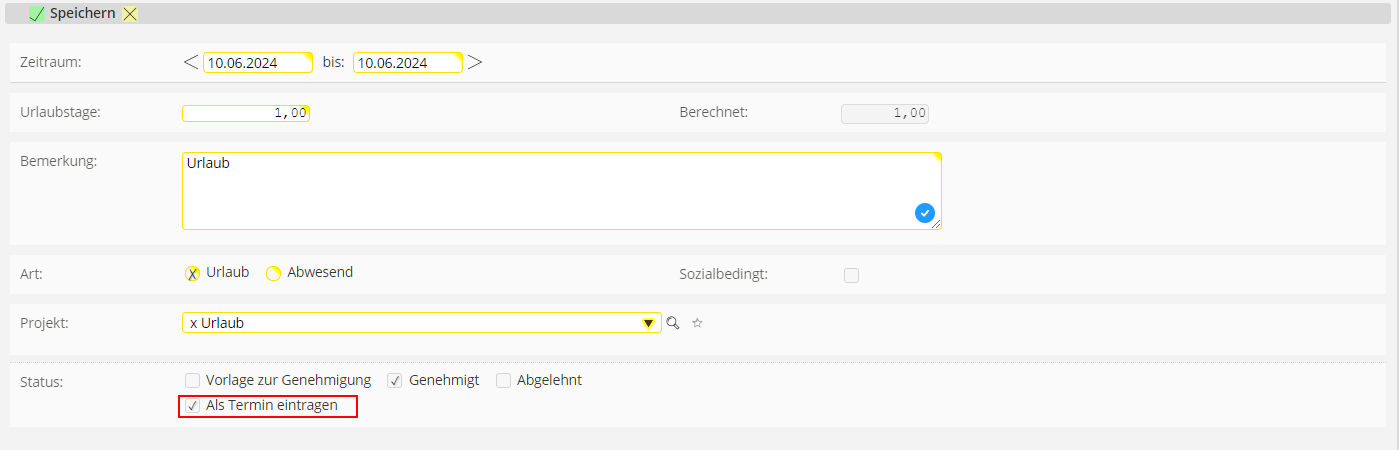The image size is (1399, 450).
Task: Enable the Sozialbedingt checkbox
Action: pyautogui.click(x=851, y=275)
